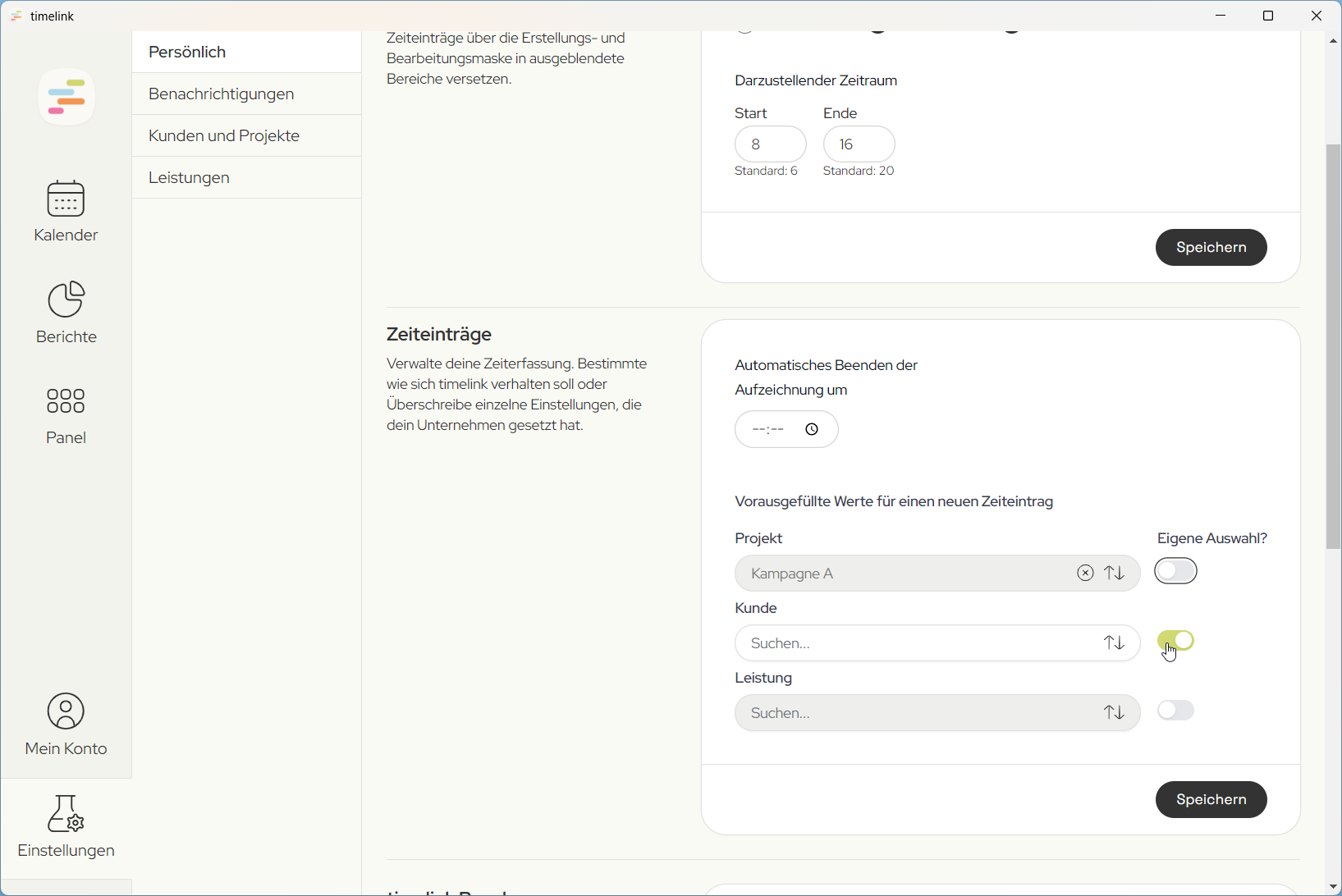Save the Zeitraum settings with Speichern
Image resolution: width=1342 pixels, height=896 pixels.
1211,247
